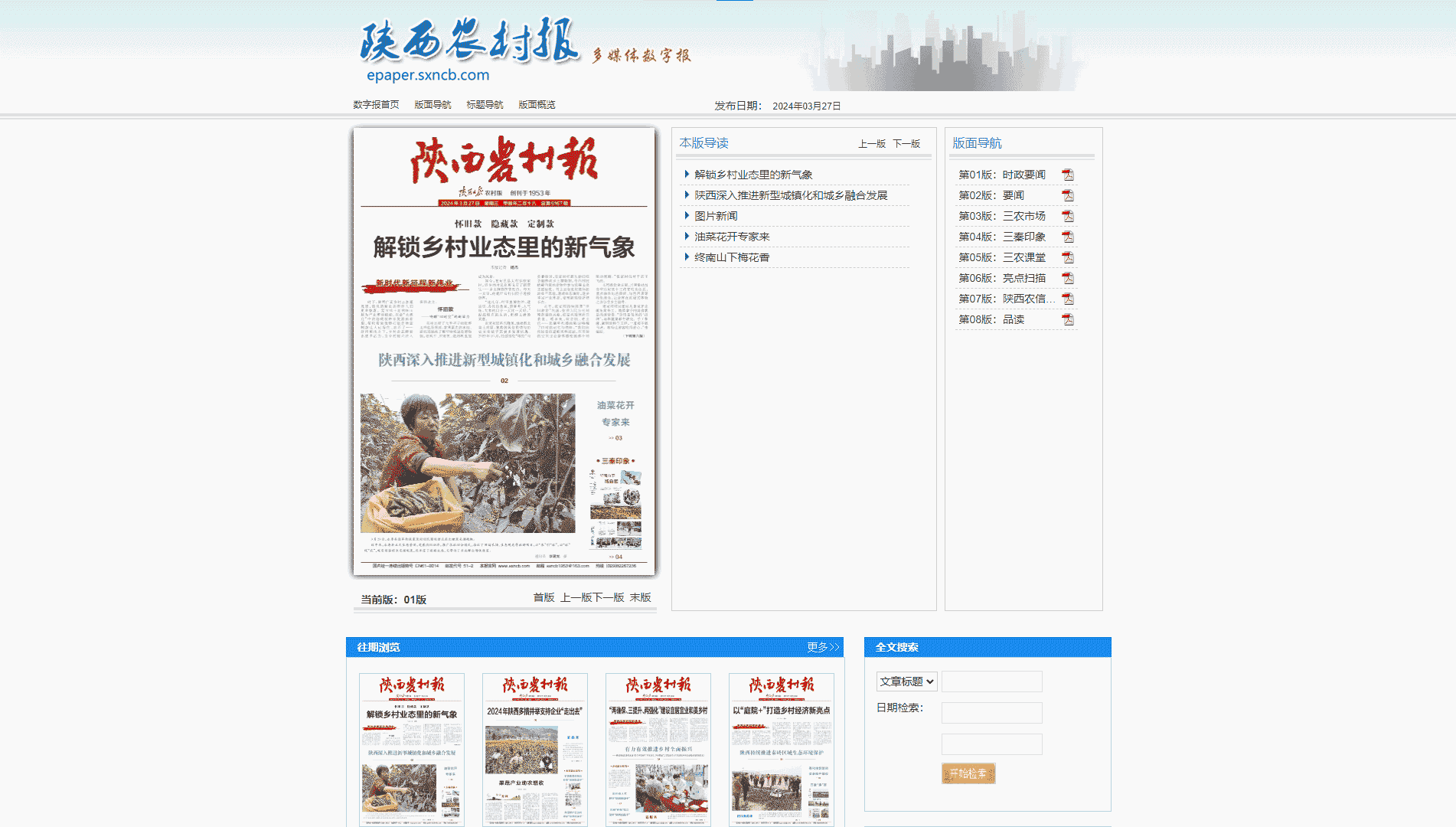Screen dimensions: 1456x827
Task: Open article 油菜花开专家来
Action: [732, 237]
